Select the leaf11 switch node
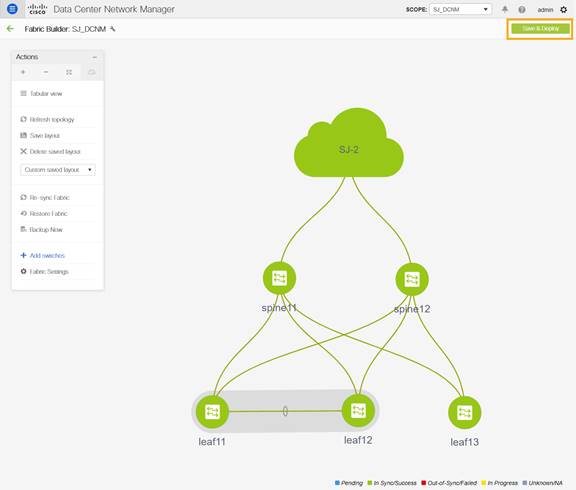Screen dimensions: 576x490 pyautogui.click(x=212, y=412)
